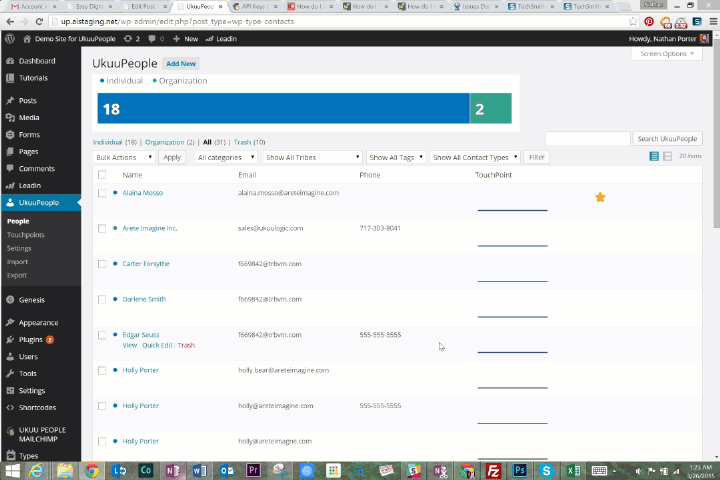Open Genesis settings
Image resolution: width=720 pixels, height=480 pixels.
pyautogui.click(x=32, y=299)
